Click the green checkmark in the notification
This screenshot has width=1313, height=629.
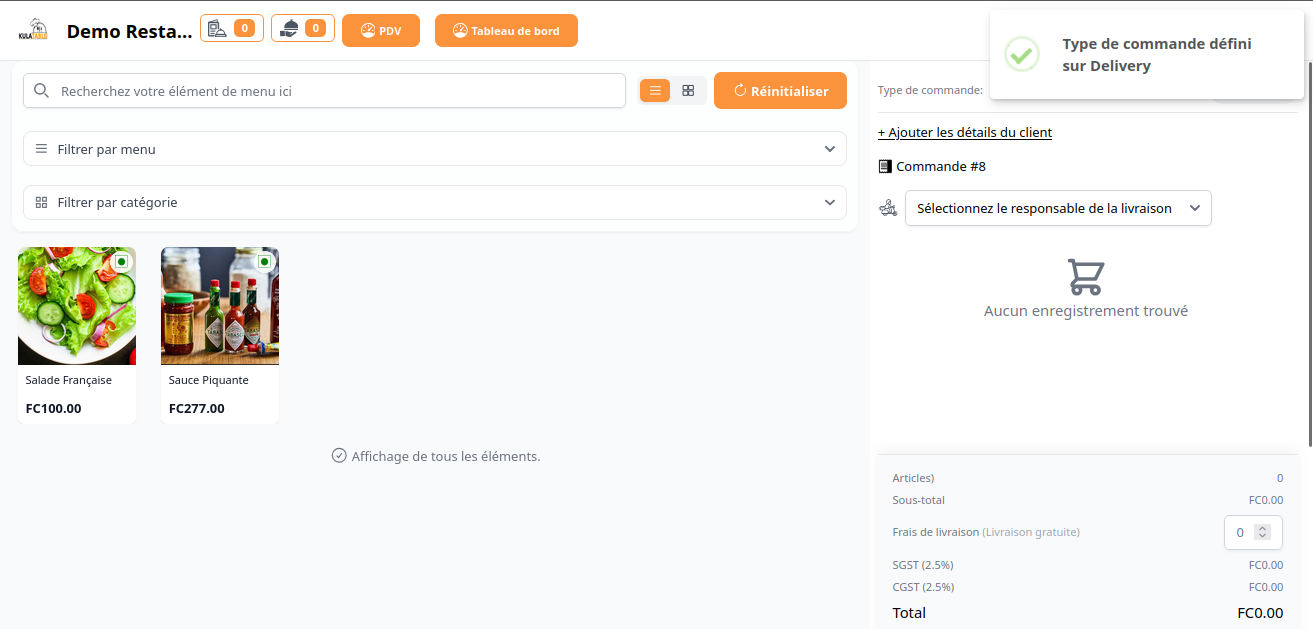1021,54
